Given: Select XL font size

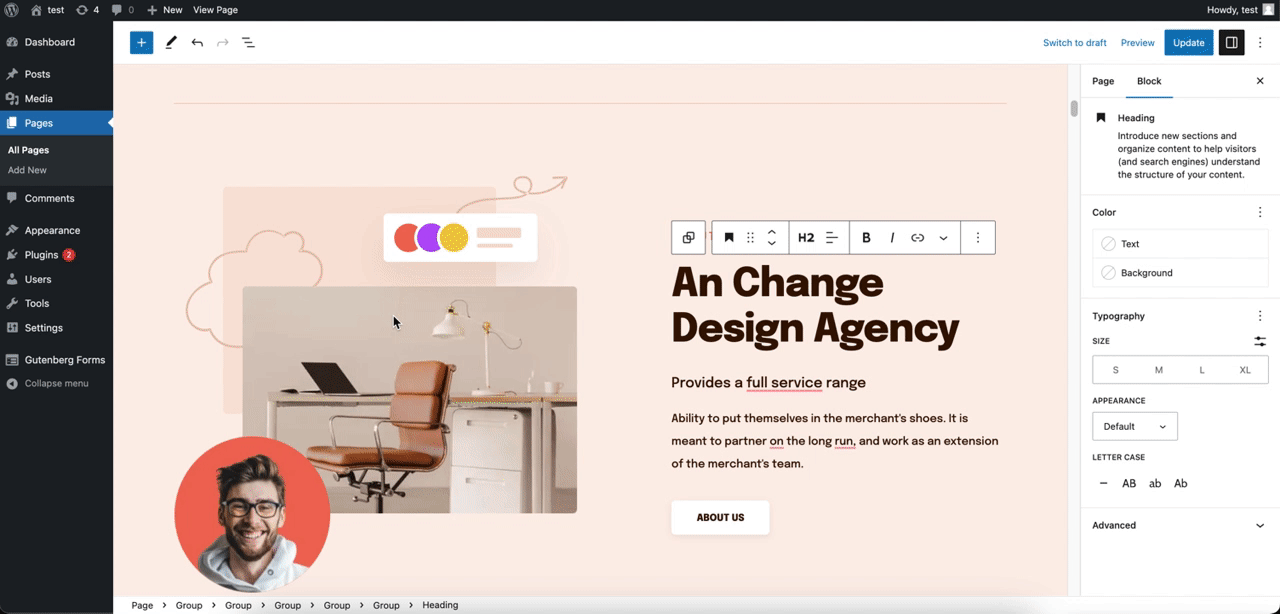Looking at the screenshot, I should [x=1245, y=370].
